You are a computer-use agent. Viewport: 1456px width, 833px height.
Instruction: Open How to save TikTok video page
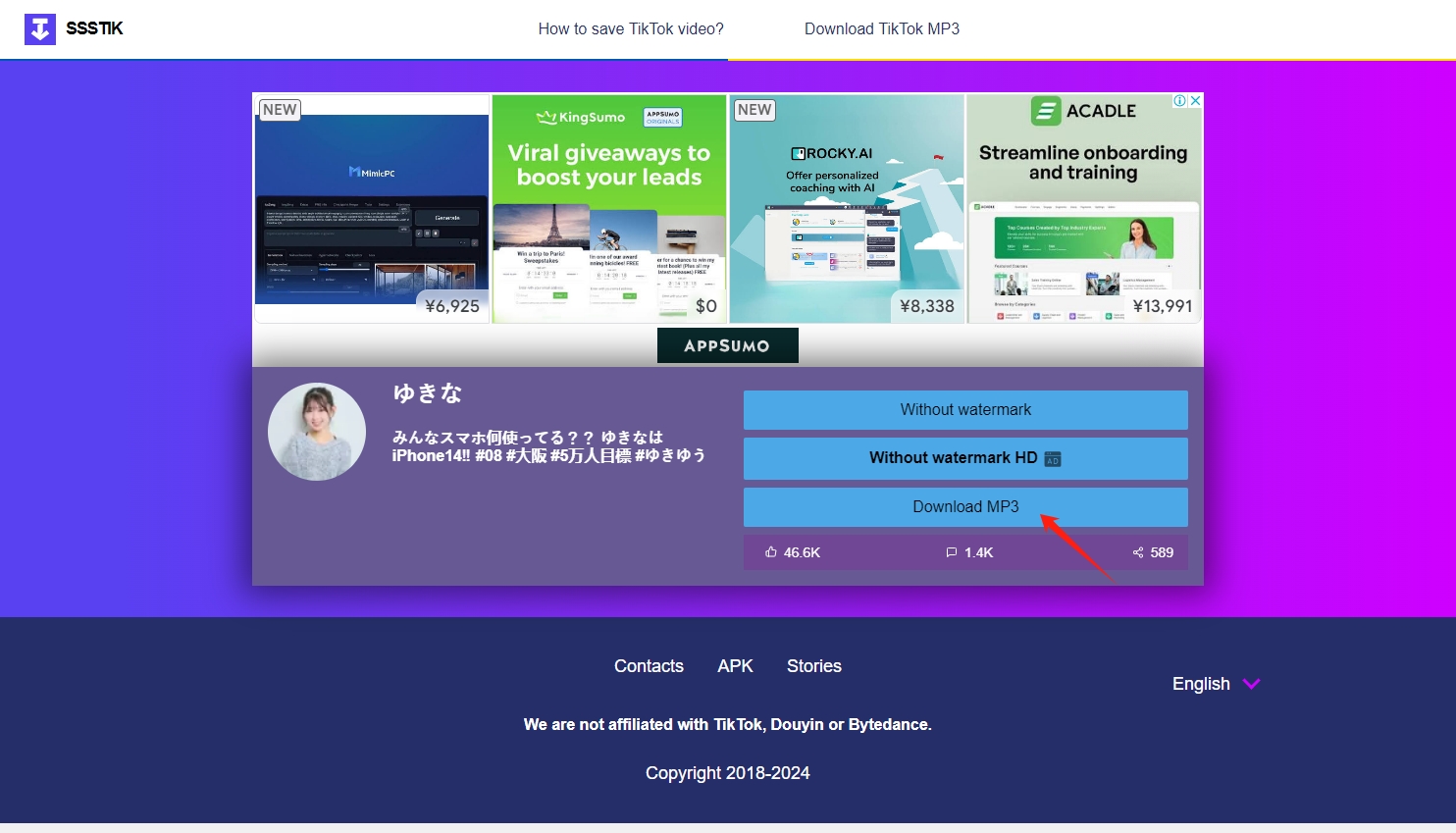click(631, 29)
